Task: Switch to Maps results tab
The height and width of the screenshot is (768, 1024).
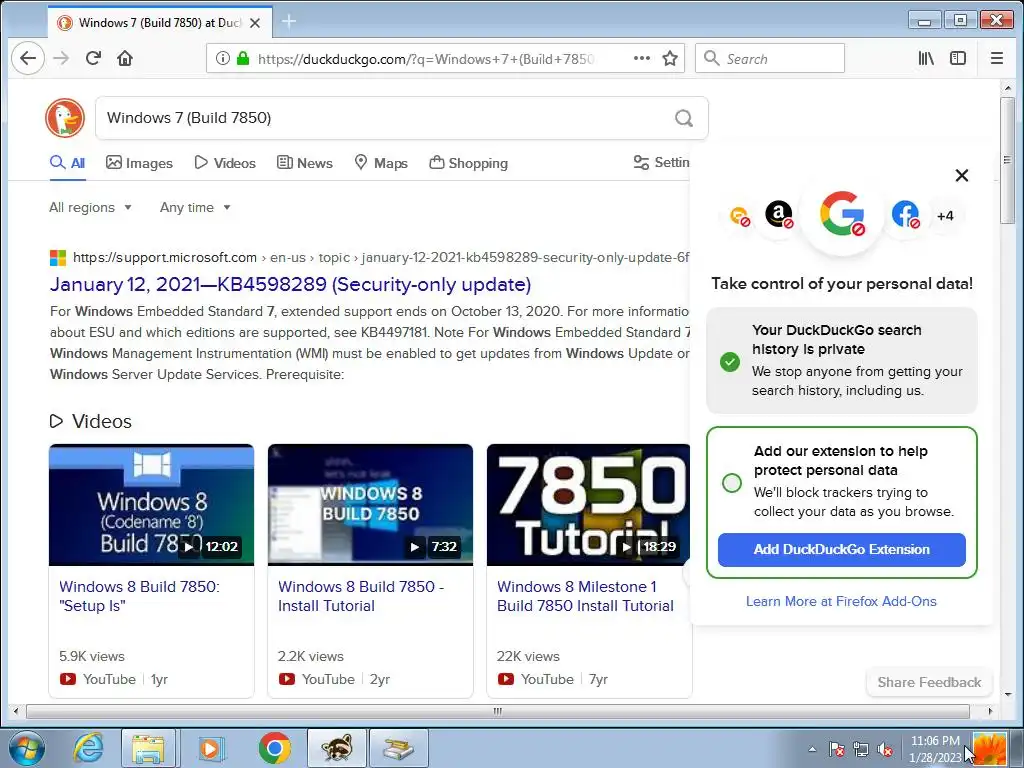Action: (381, 163)
